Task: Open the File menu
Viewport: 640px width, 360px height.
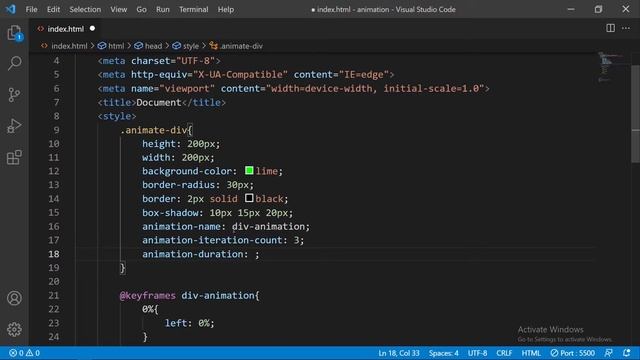Action: point(31,9)
